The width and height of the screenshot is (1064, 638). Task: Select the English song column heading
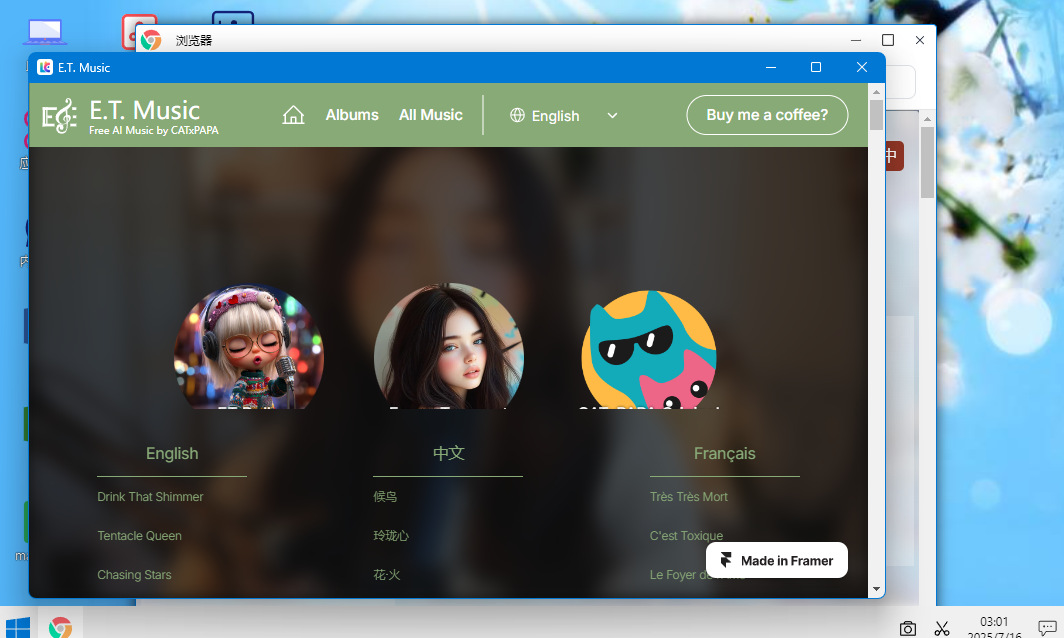coord(172,453)
